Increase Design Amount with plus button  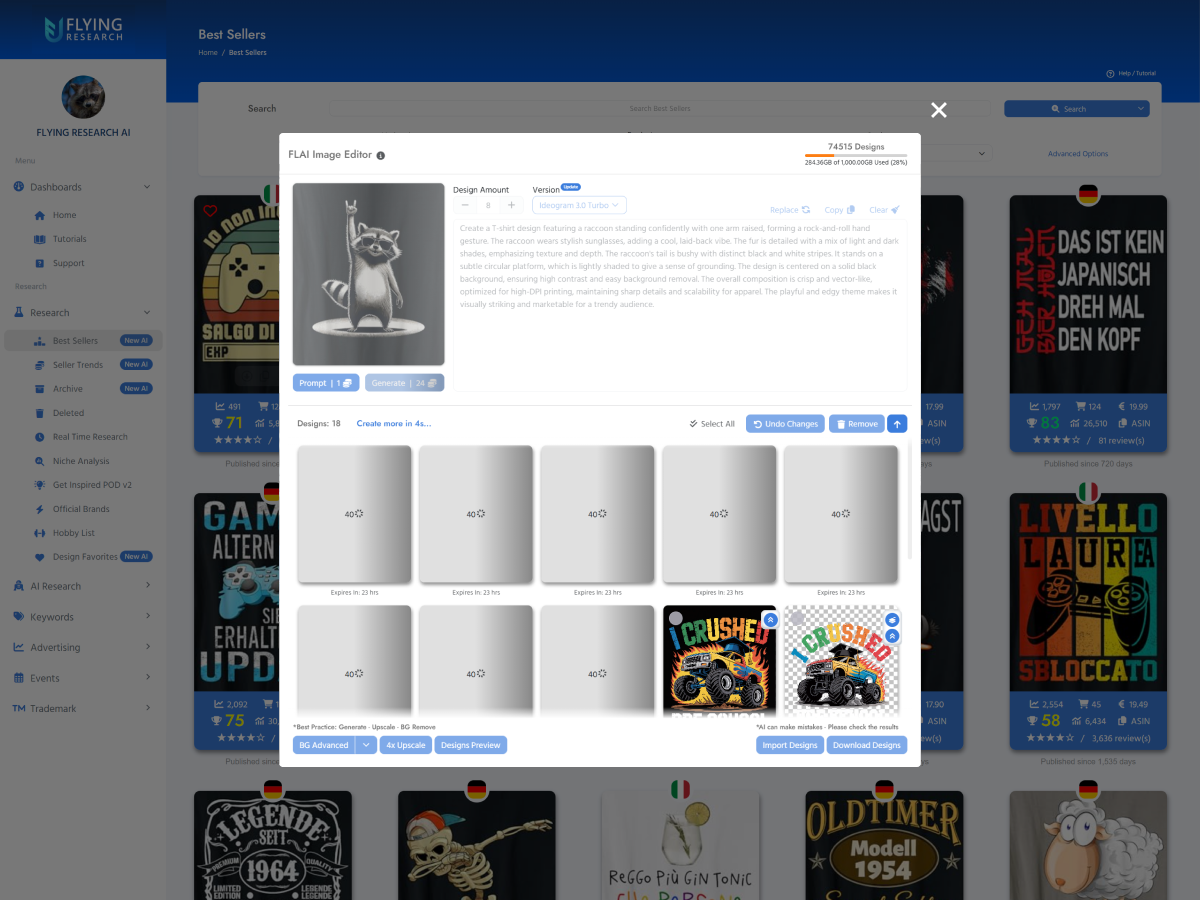click(x=511, y=205)
